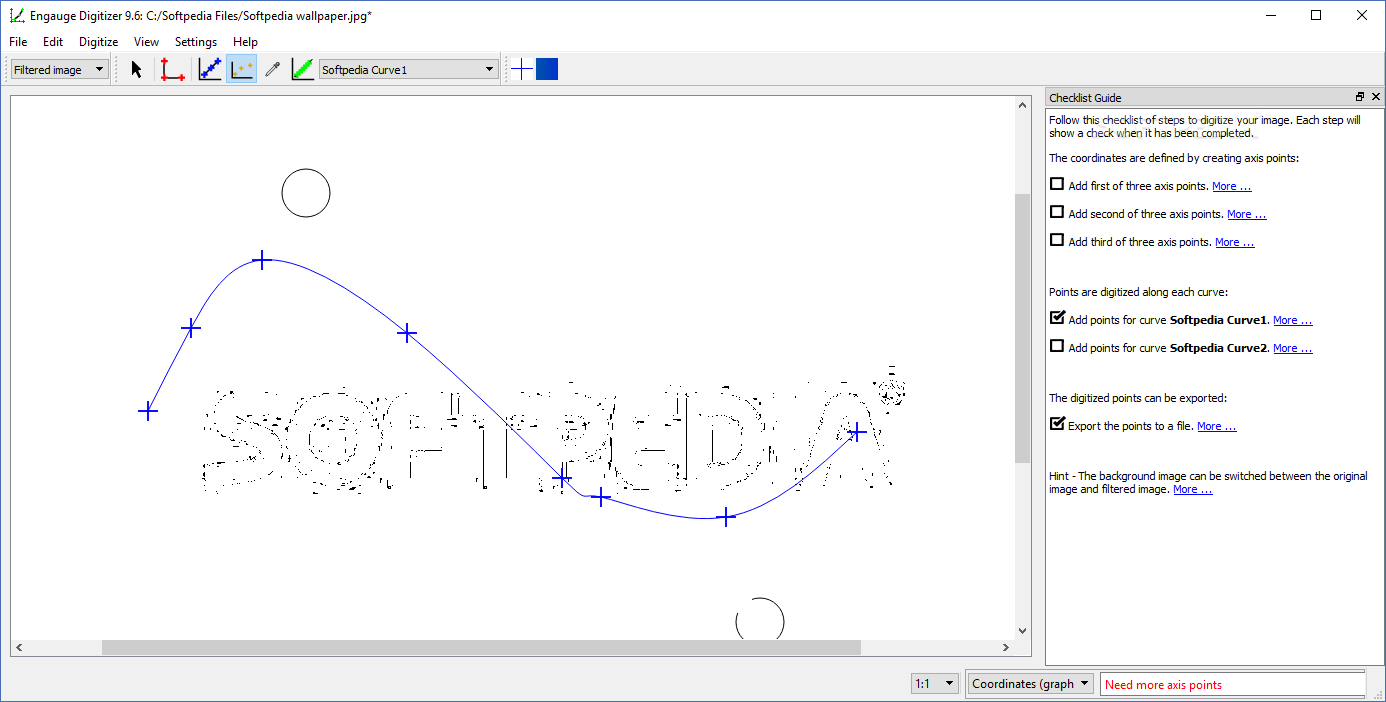Click the rightmost curve point near letter A
The width and height of the screenshot is (1386, 702).
(857, 431)
